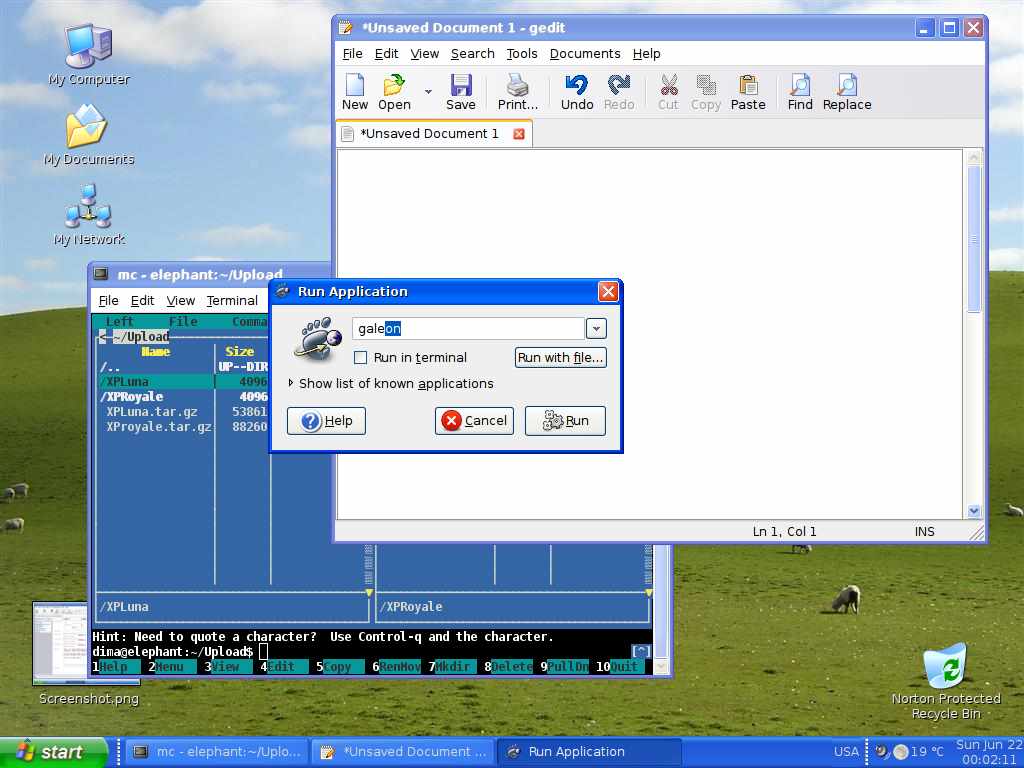The height and width of the screenshot is (768, 1024).
Task: Select XPLuna.tar.gz in mc file list
Action: pos(183,411)
